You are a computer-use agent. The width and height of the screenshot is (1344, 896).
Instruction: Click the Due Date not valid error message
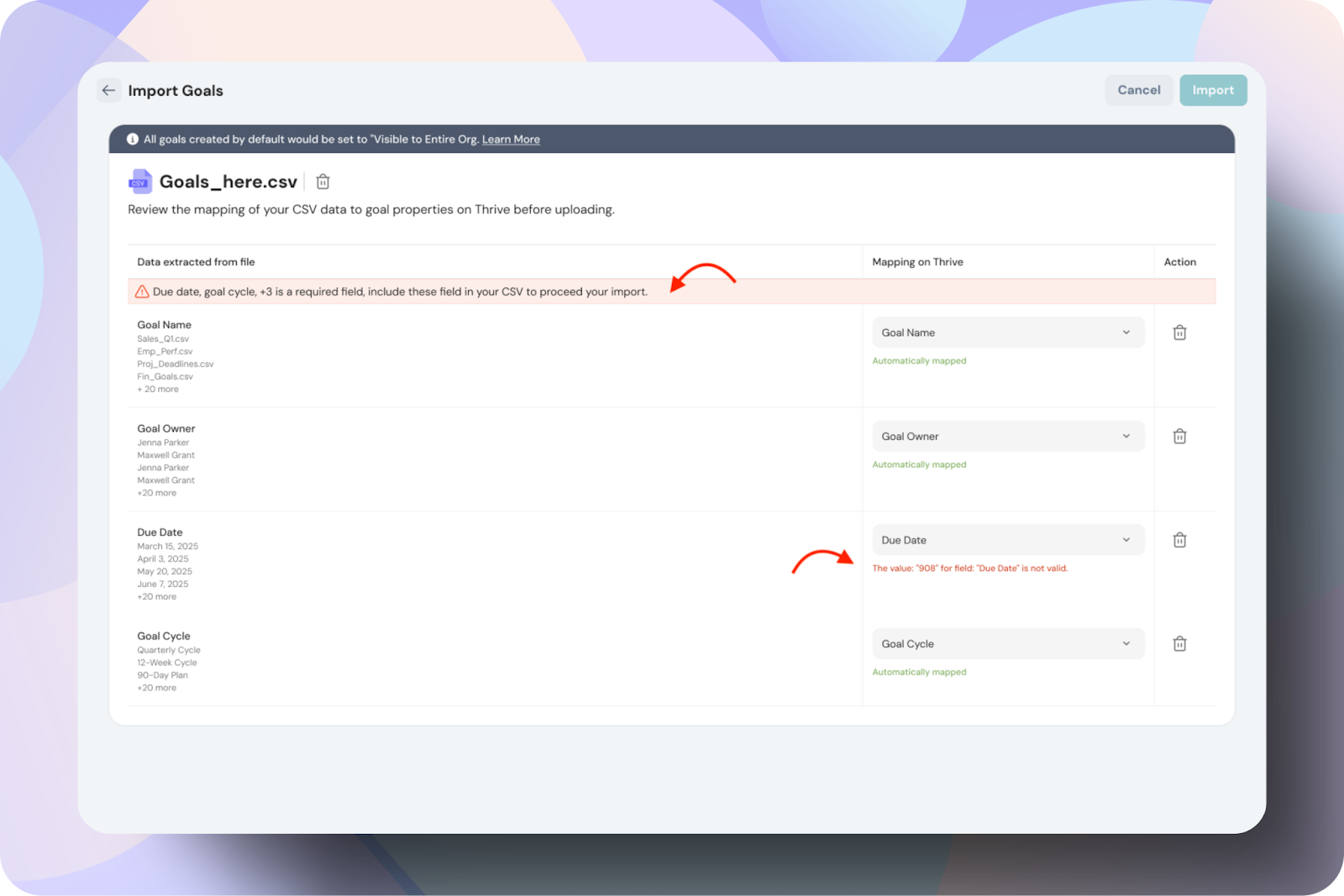tap(970, 569)
